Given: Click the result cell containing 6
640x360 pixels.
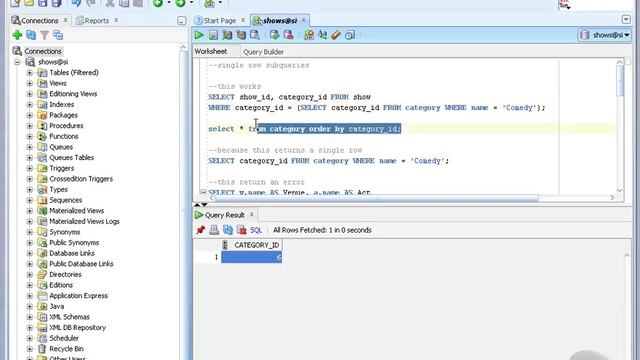Looking at the screenshot, I should [x=251, y=257].
